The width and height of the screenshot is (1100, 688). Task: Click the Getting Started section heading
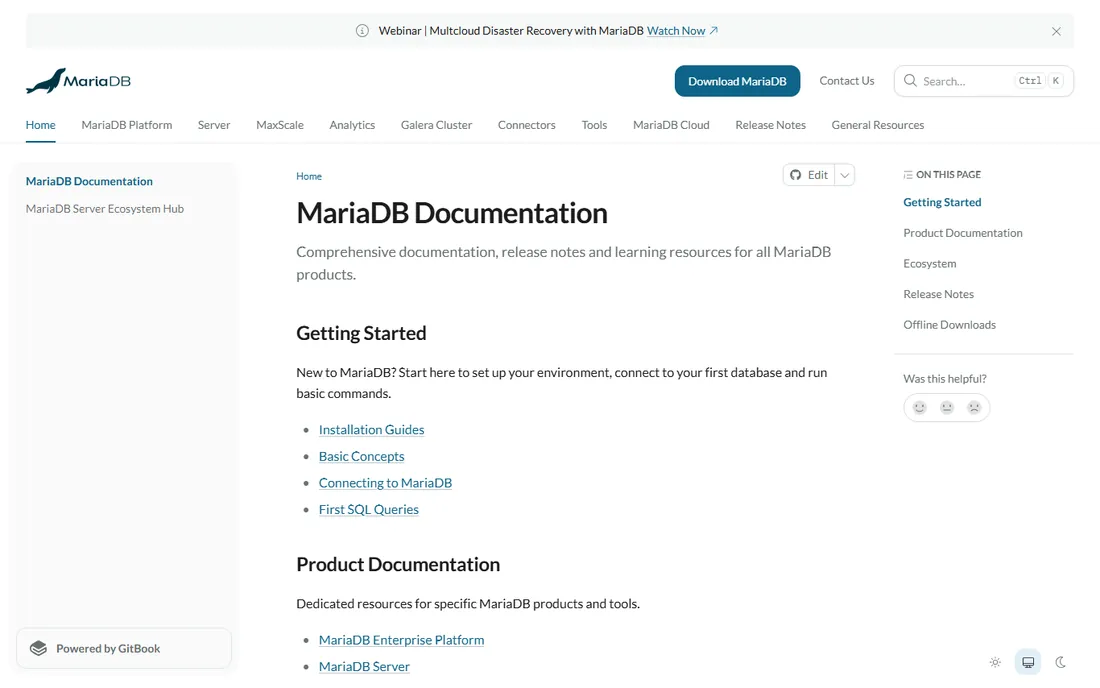point(361,333)
